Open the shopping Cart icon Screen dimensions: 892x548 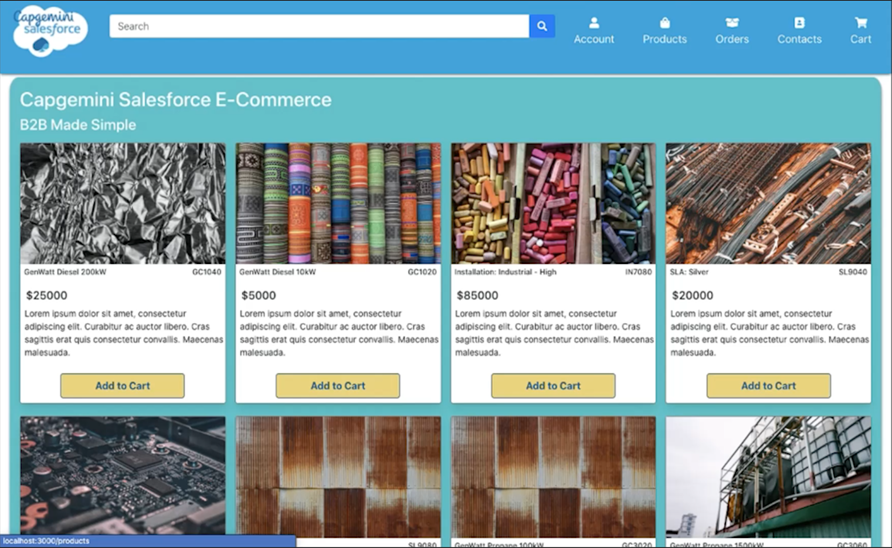[861, 23]
